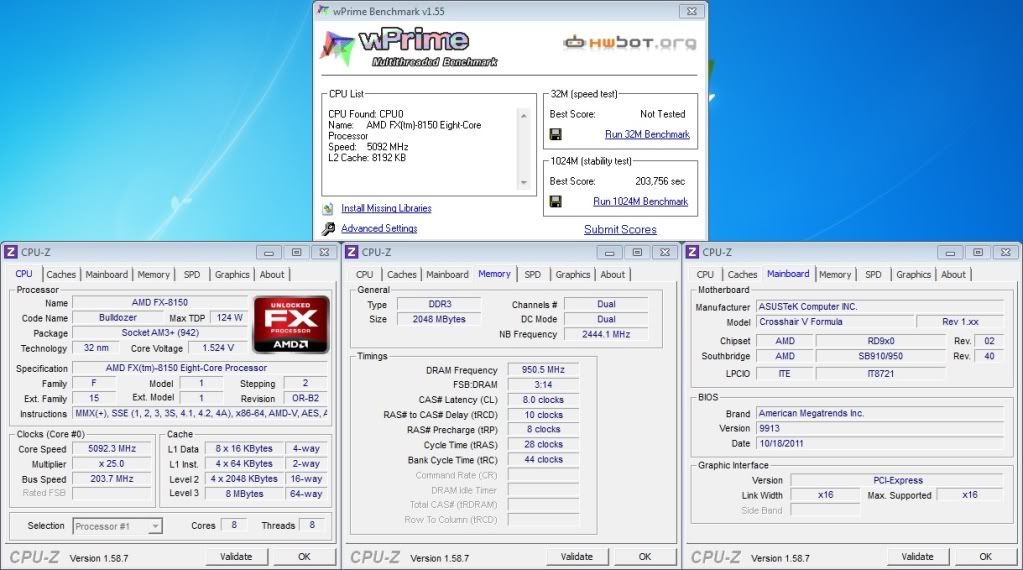This screenshot has height=570, width=1023.
Task: Click the Advanced Settings wrench icon
Action: pos(328,228)
